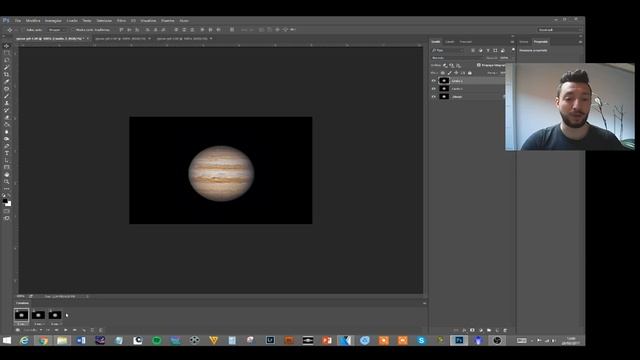
Task: Open the Finestra menu
Action: click(x=167, y=20)
